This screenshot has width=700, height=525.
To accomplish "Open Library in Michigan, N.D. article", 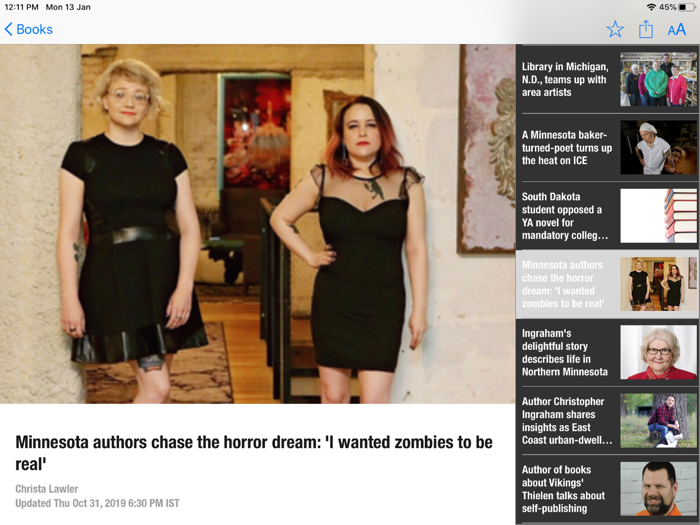I will tap(607, 79).
